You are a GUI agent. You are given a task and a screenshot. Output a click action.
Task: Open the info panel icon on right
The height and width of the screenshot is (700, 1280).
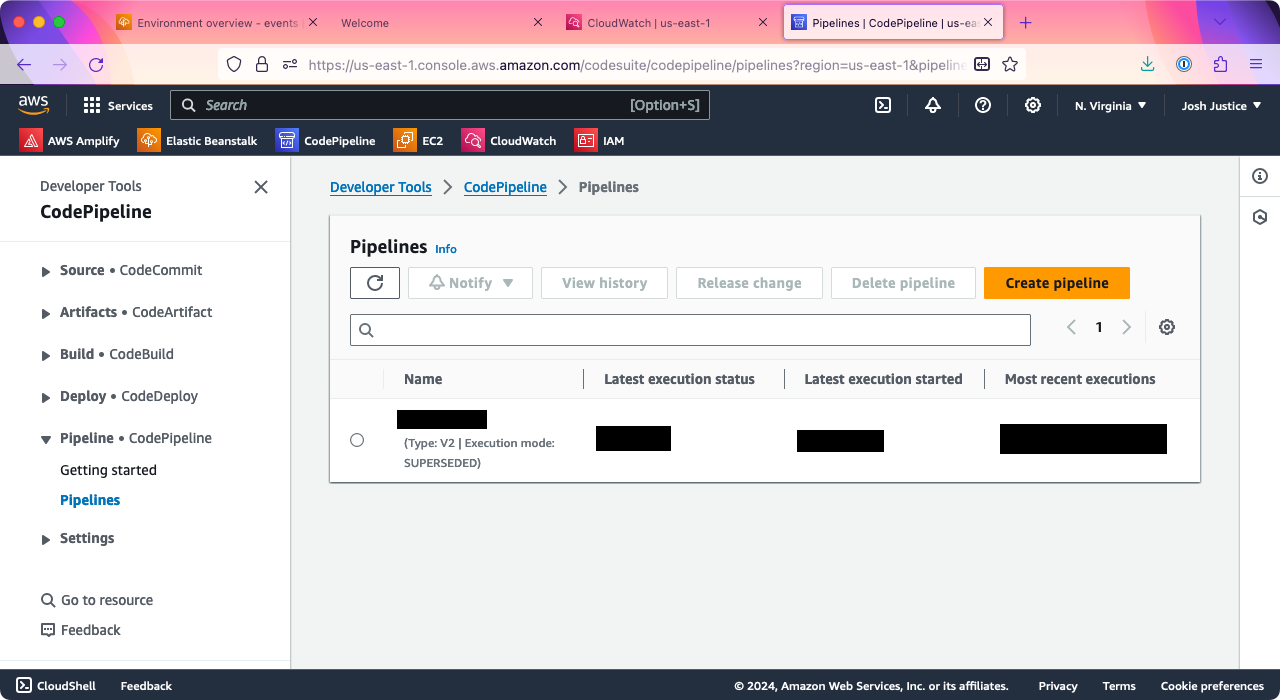[1260, 176]
